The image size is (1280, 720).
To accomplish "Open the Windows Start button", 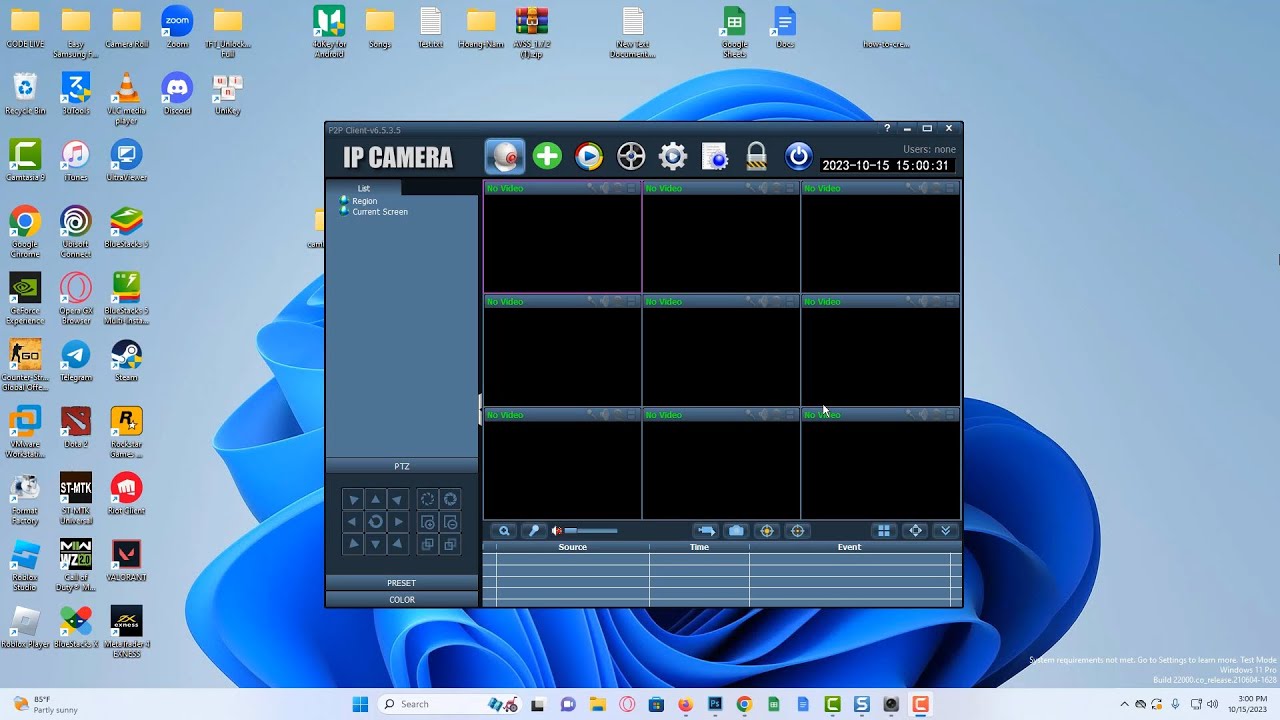I will point(360,704).
